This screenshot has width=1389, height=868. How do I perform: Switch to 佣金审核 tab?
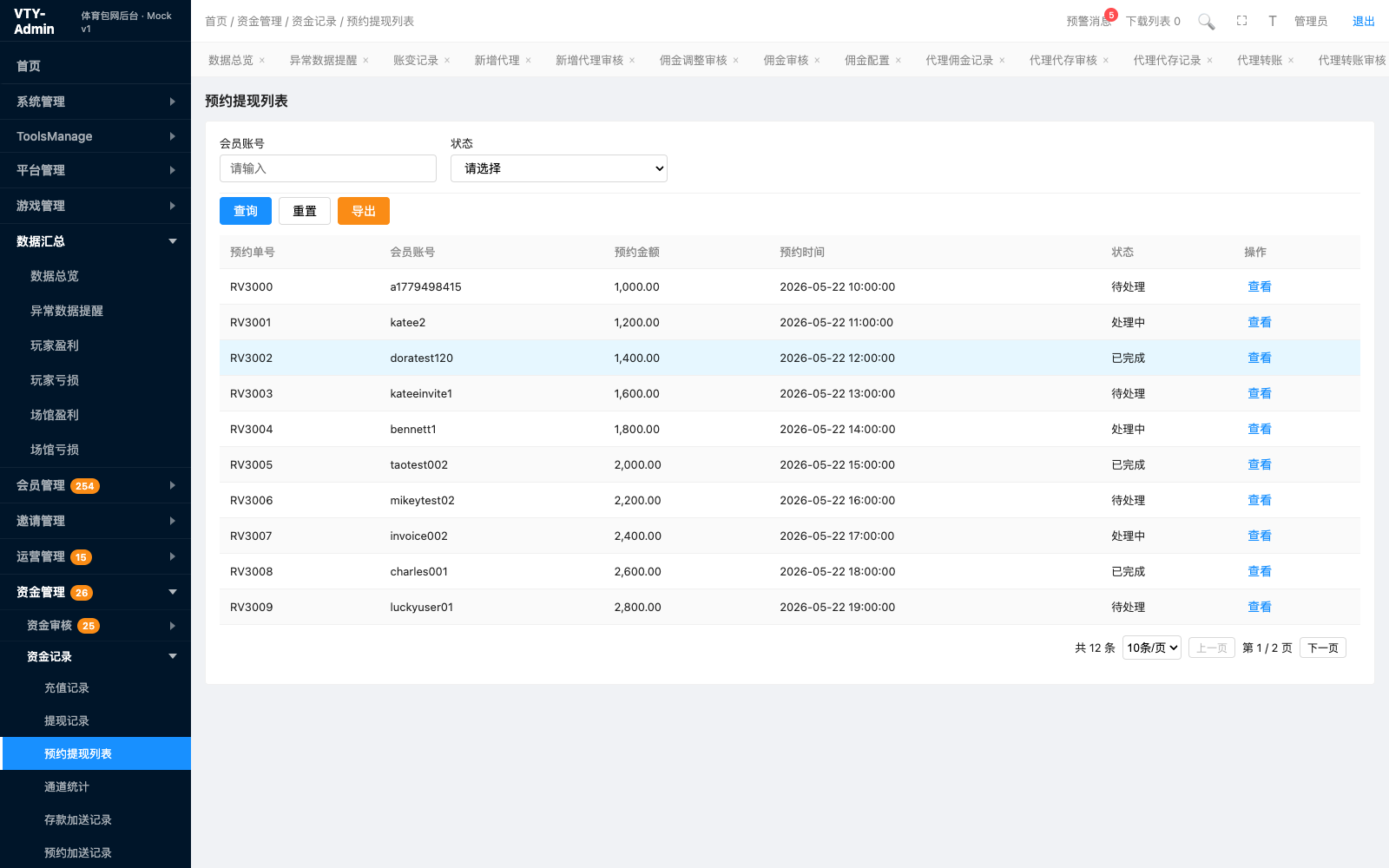point(786,61)
